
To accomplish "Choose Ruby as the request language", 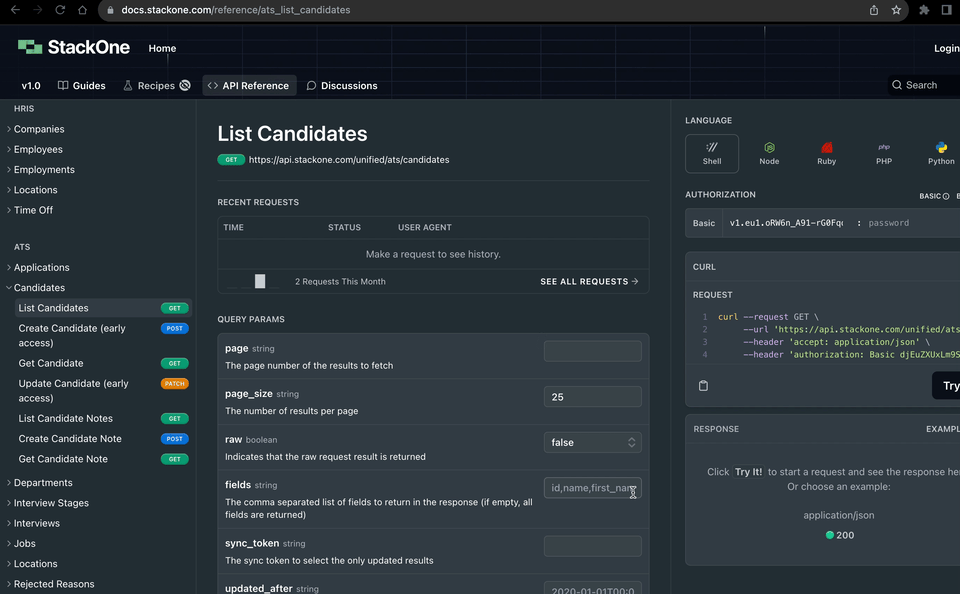I will [x=826, y=153].
